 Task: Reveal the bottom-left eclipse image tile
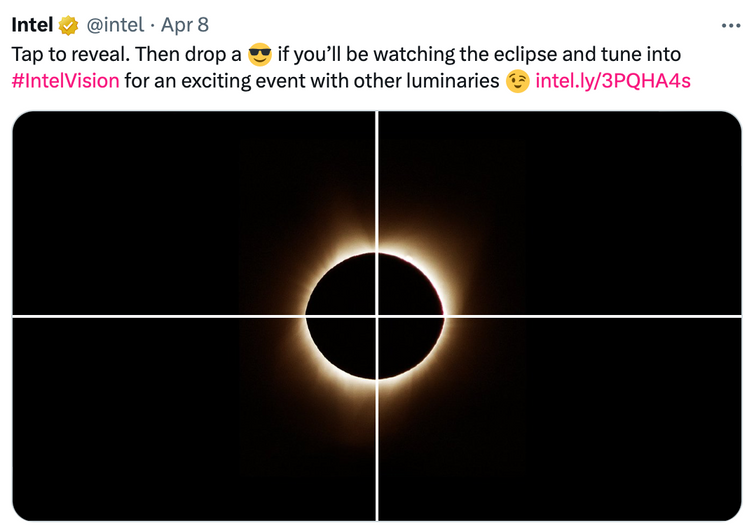[193, 420]
